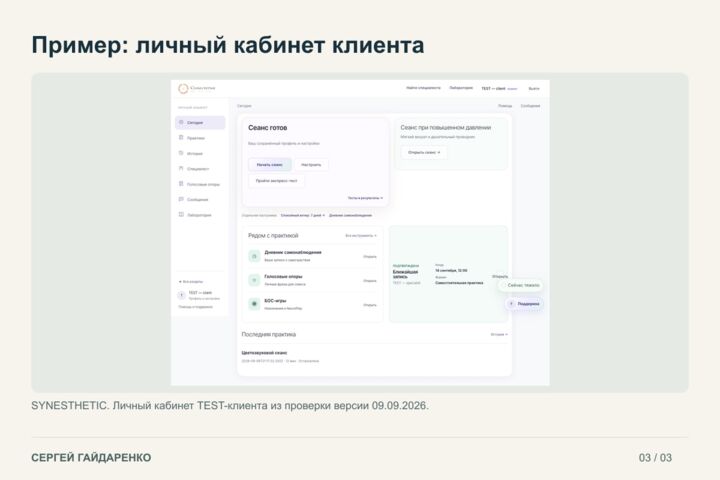The height and width of the screenshot is (480, 720).
Task: Click TEST — client profile in the sidebar
Action: [x=199, y=295]
